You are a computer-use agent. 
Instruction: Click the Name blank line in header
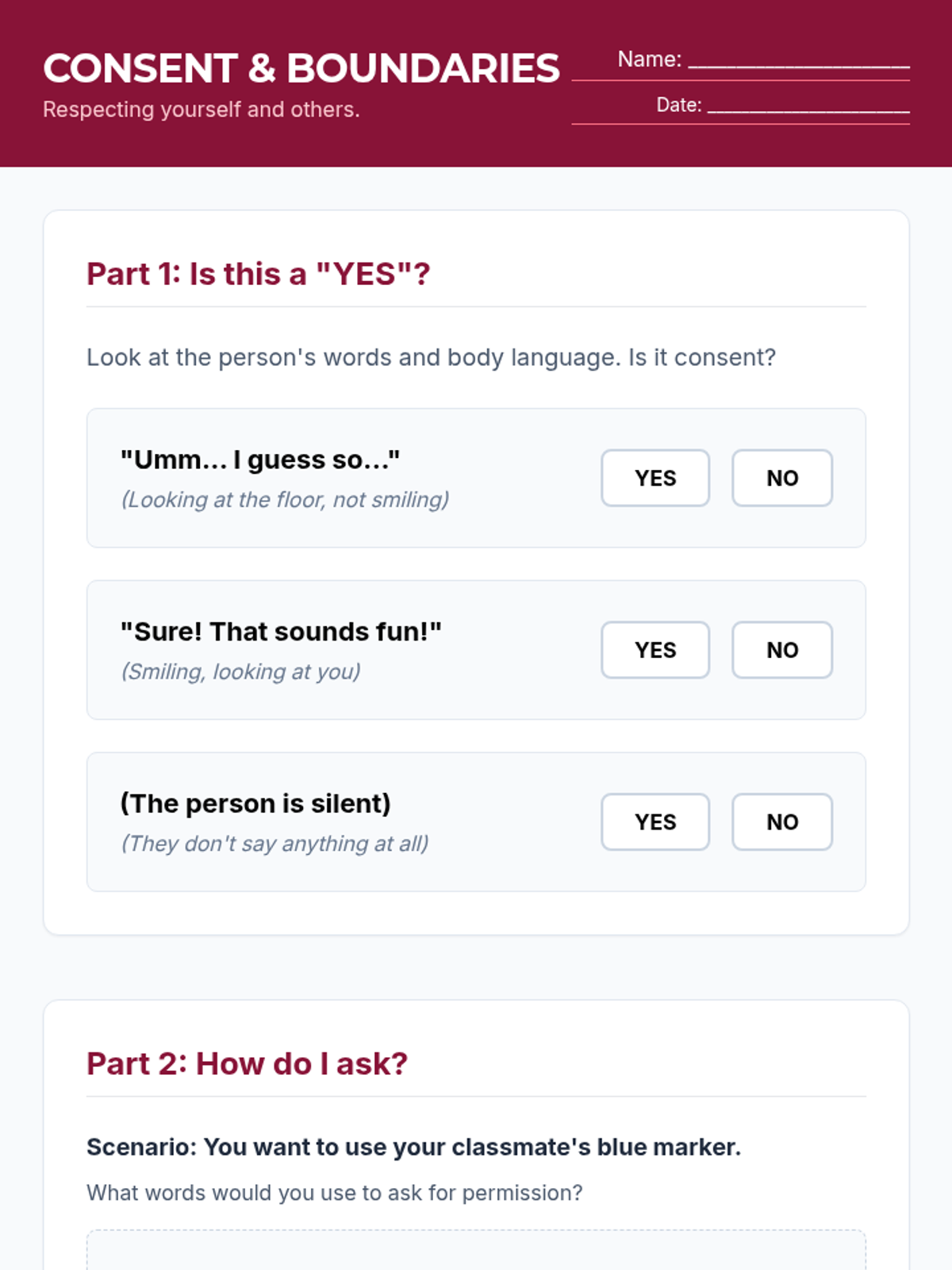[798, 62]
